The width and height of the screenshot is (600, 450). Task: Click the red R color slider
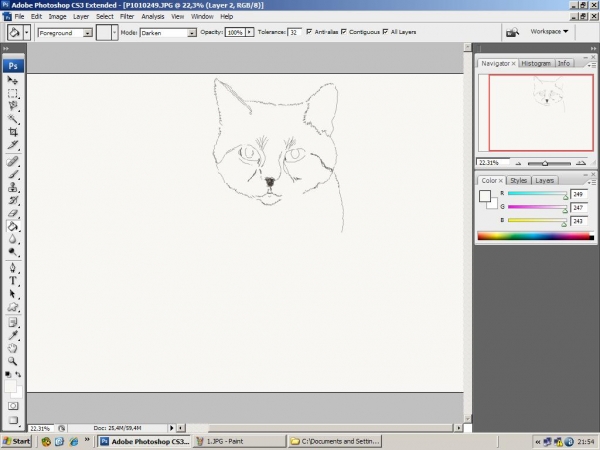(x=537, y=193)
